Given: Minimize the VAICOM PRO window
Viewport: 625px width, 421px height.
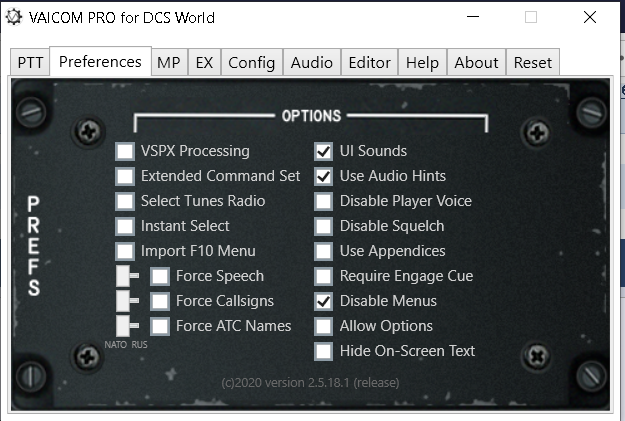Looking at the screenshot, I should [473, 17].
